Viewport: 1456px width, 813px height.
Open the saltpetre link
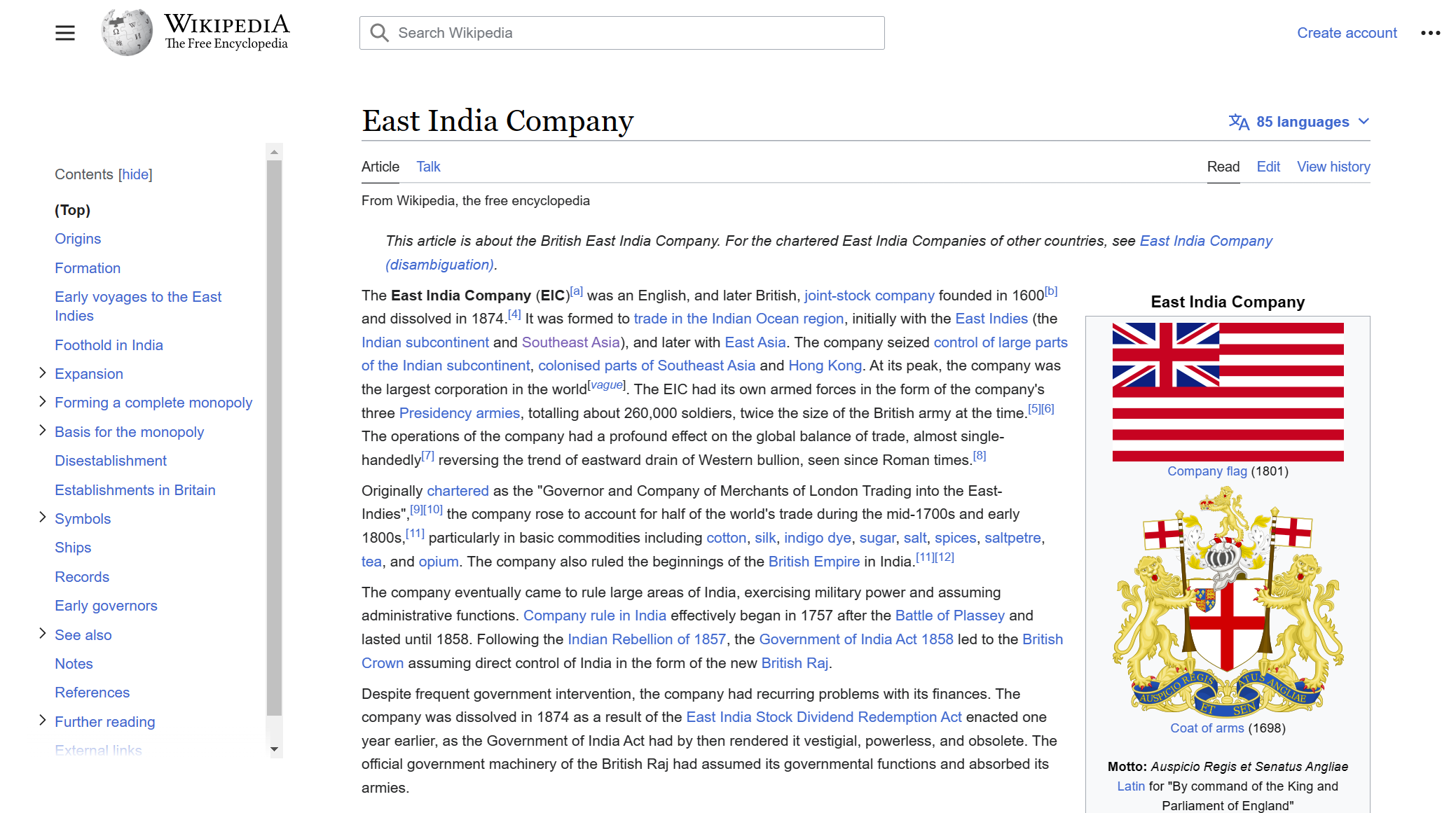1012,538
